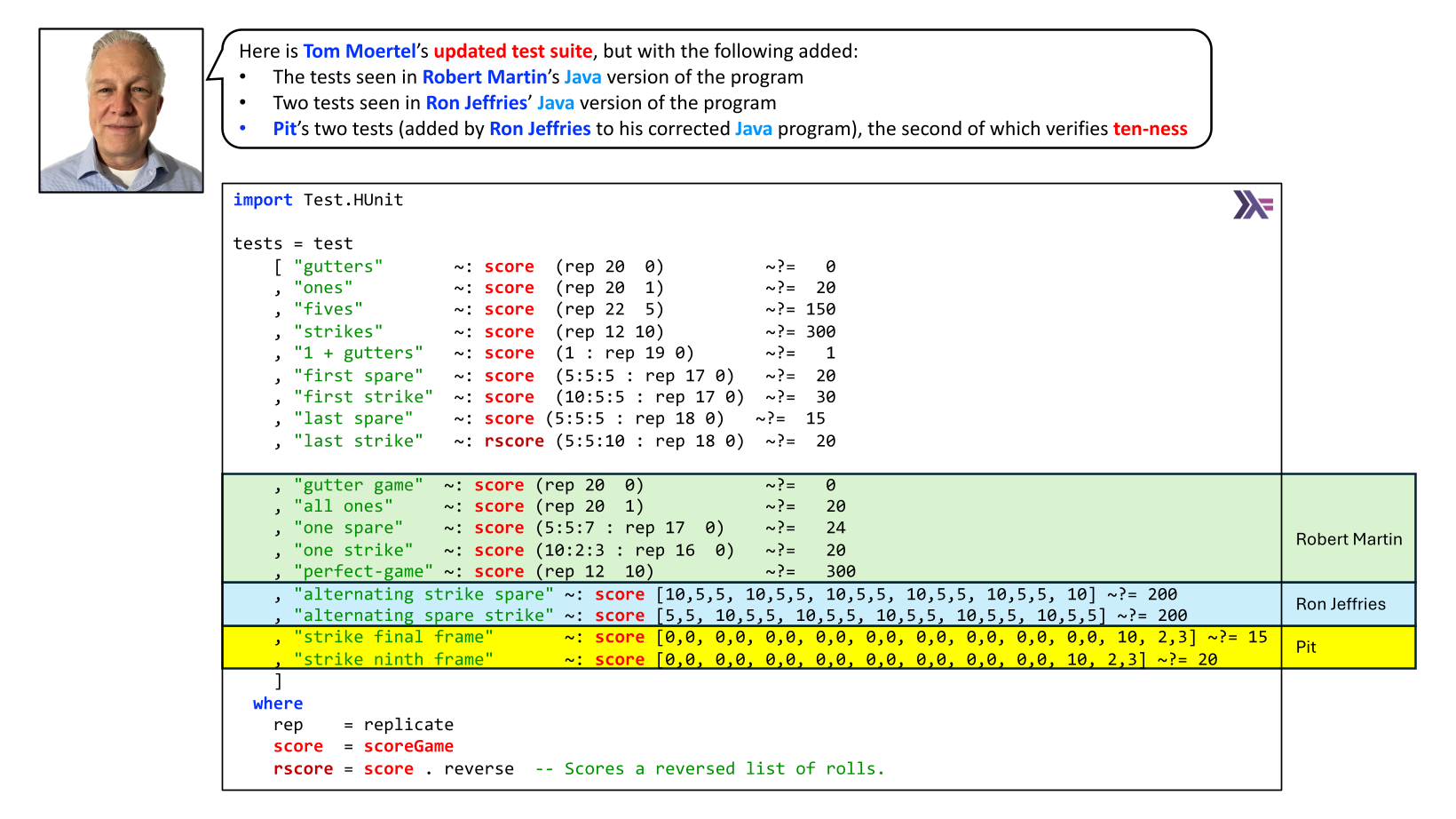Select the test name "alternating strike spare"
This screenshot has width=1456, height=819.
(x=423, y=594)
